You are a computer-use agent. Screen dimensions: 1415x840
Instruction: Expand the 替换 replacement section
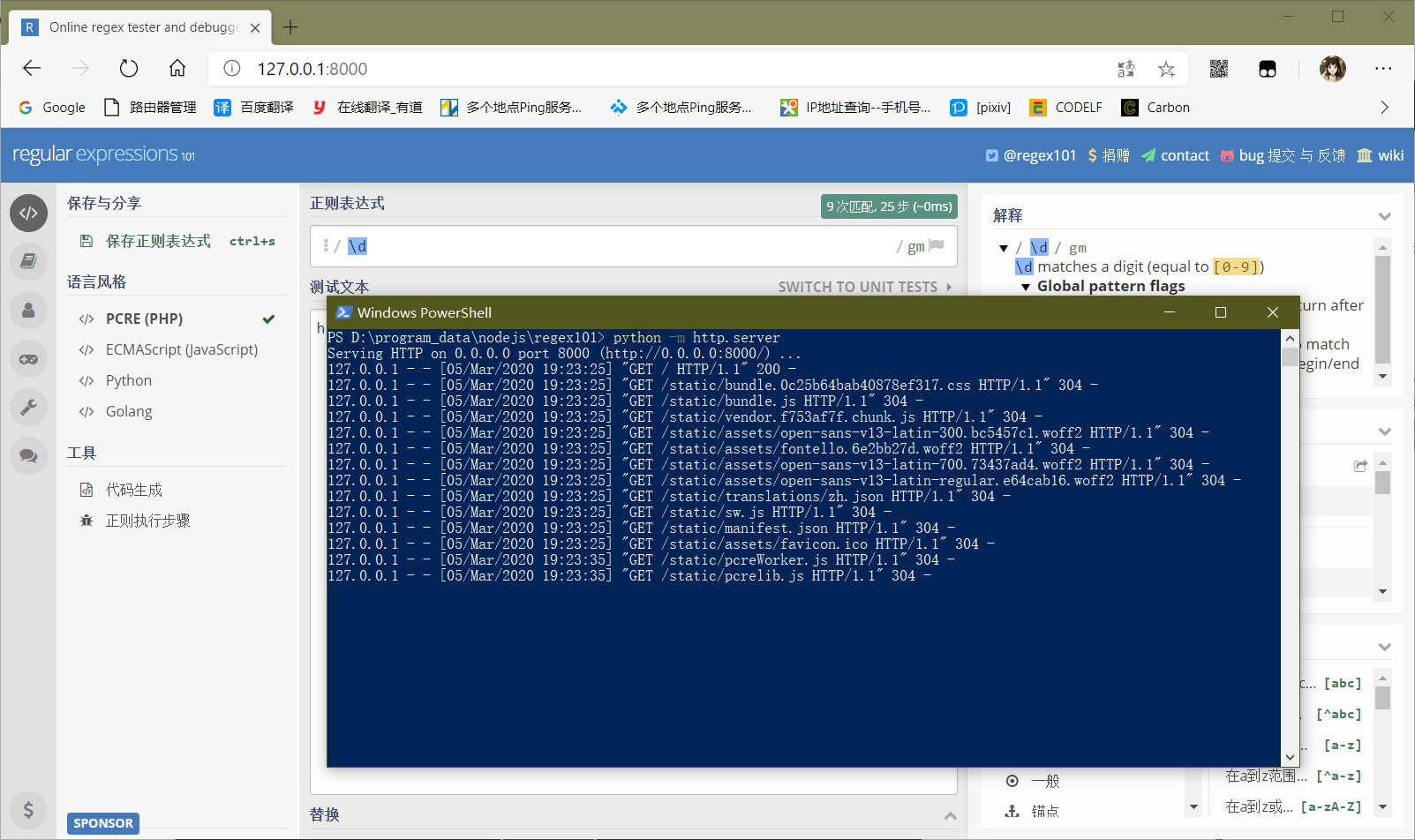tap(951, 814)
